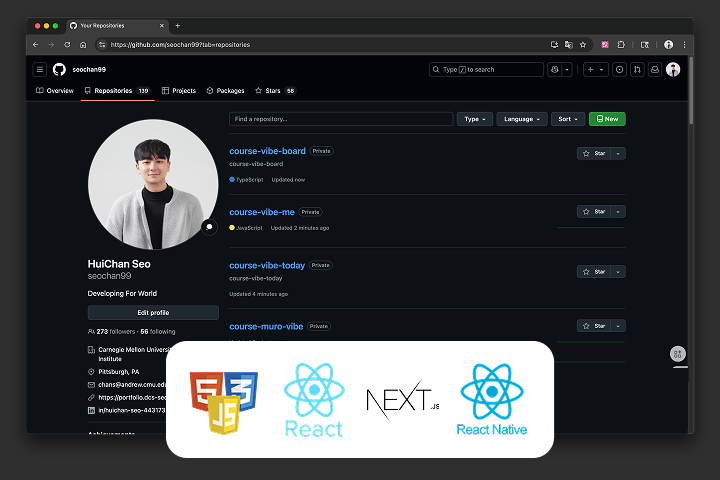The height and width of the screenshot is (480, 720).
Task: Expand star lists dropdown for course-muro-vibe
Action: tap(618, 326)
